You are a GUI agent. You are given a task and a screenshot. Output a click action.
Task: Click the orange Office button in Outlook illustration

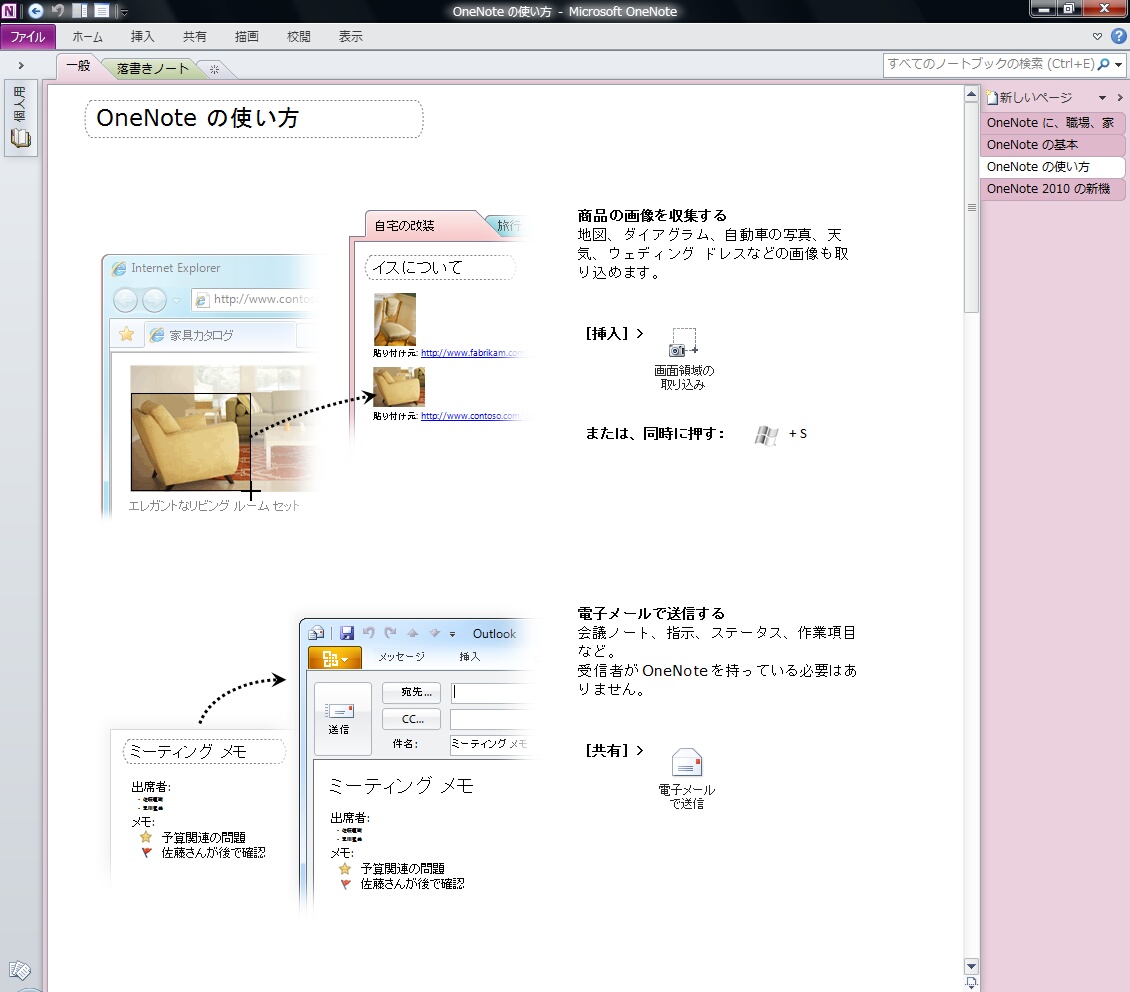point(335,658)
